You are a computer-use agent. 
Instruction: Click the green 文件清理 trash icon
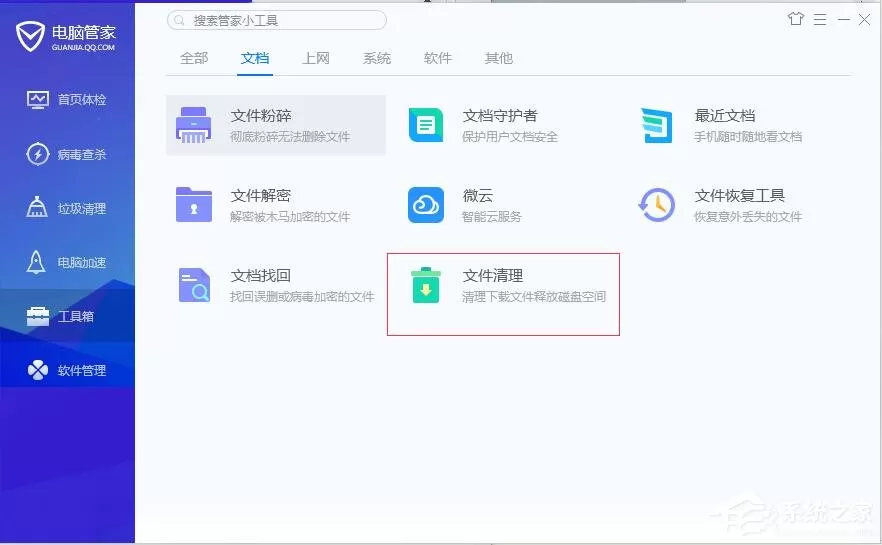click(x=426, y=285)
